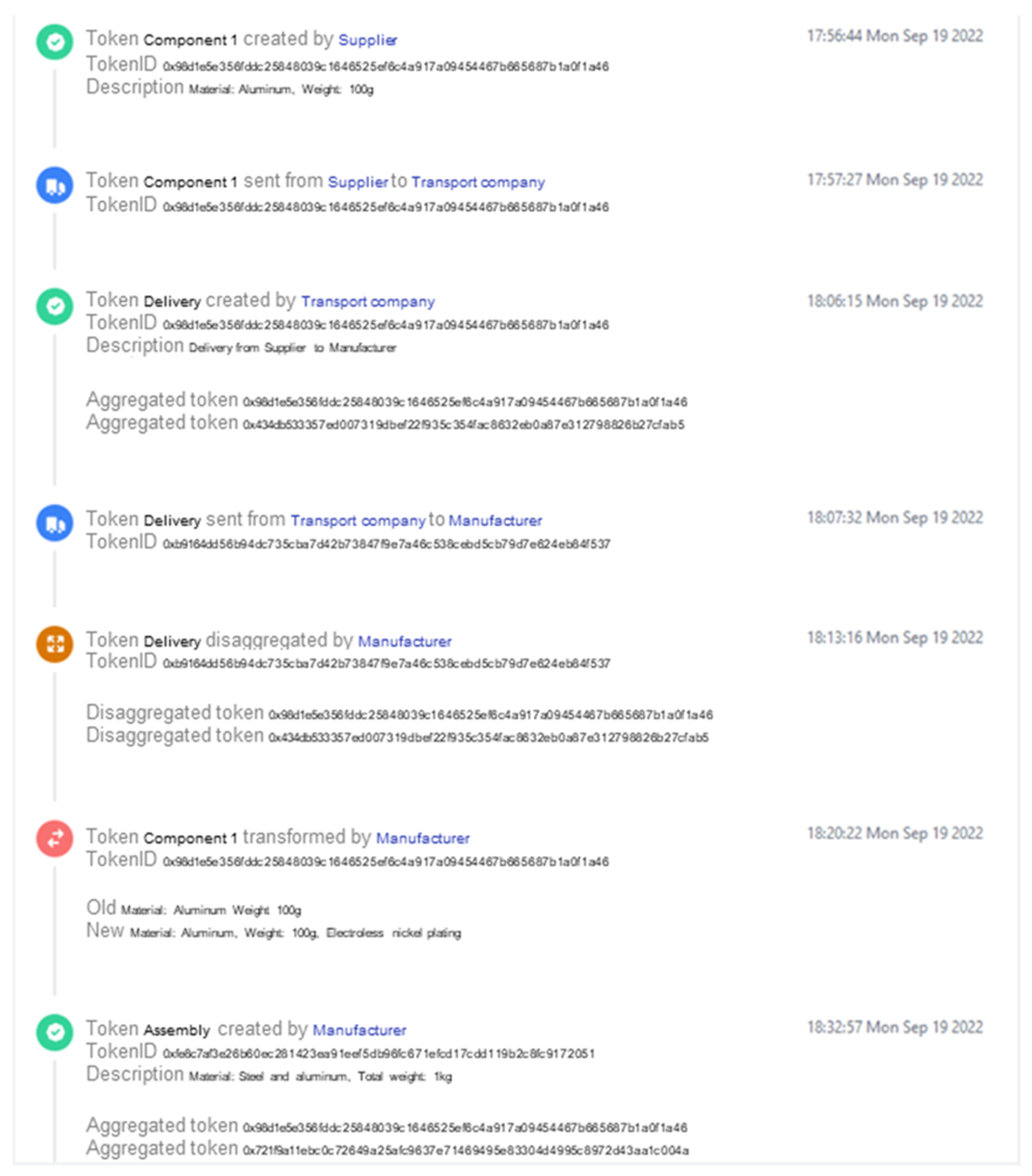Image resolution: width=1032 pixels, height=1176 pixels.
Task: Open Supplier link in Component 1 sent-from event
Action: click(357, 182)
